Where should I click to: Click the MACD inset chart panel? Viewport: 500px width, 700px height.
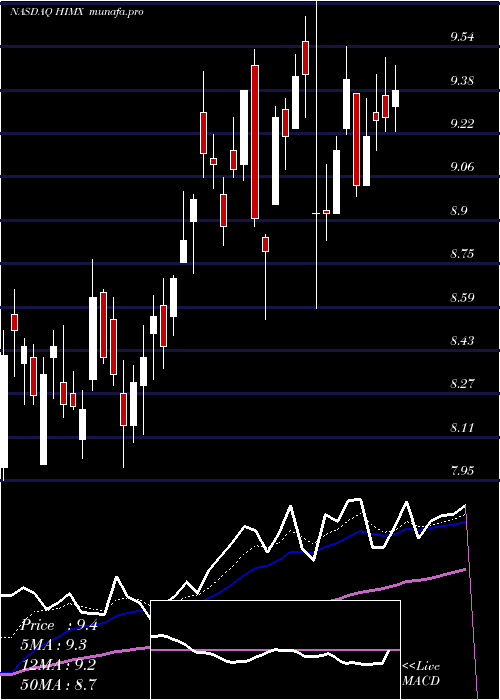pos(275,650)
